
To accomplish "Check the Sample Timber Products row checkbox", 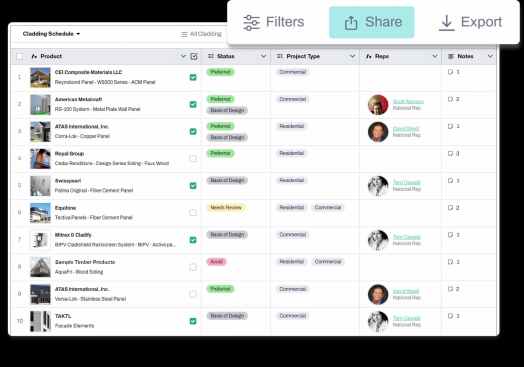I will (193, 267).
